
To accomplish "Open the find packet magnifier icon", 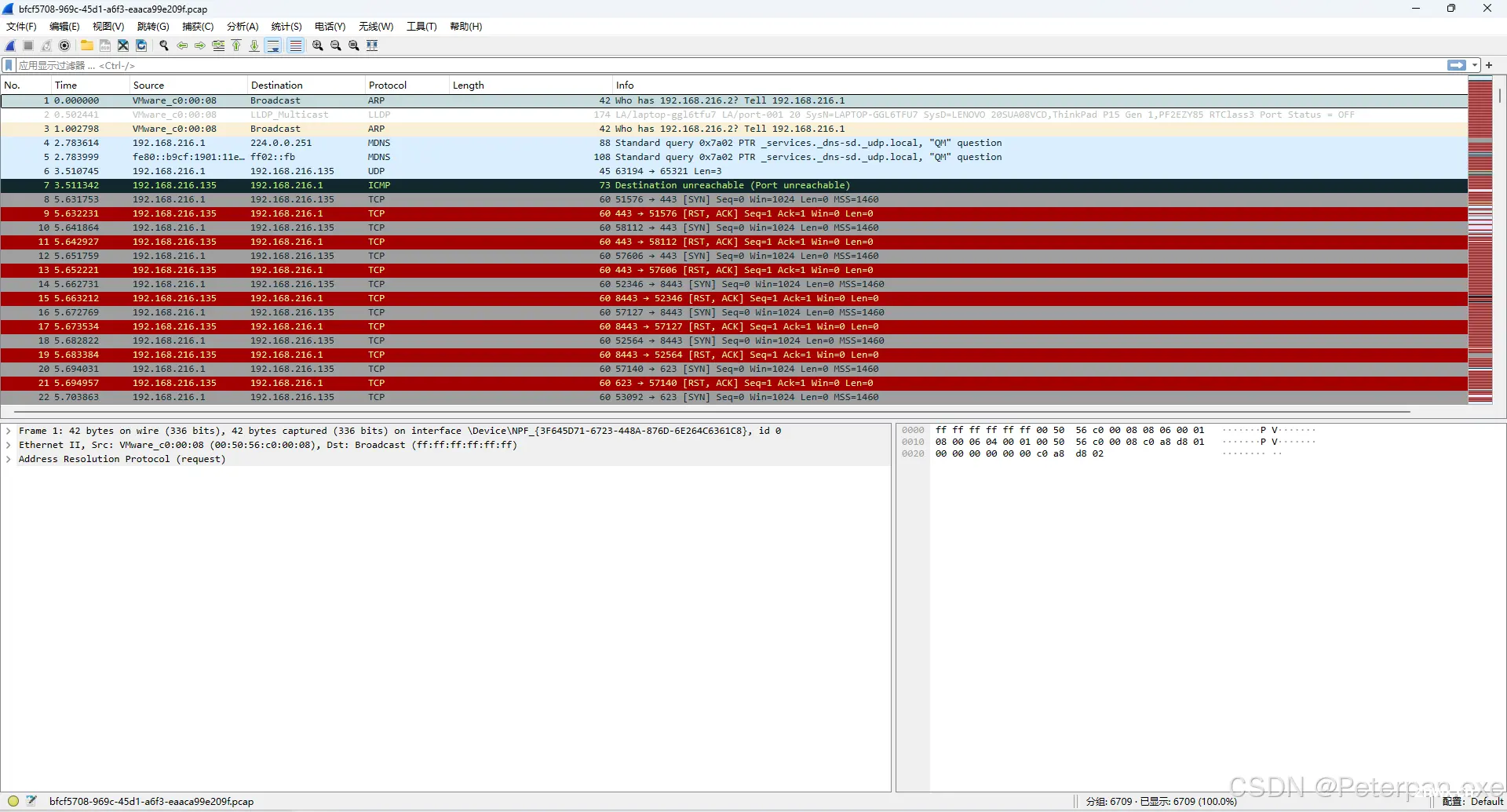I will pyautogui.click(x=164, y=46).
